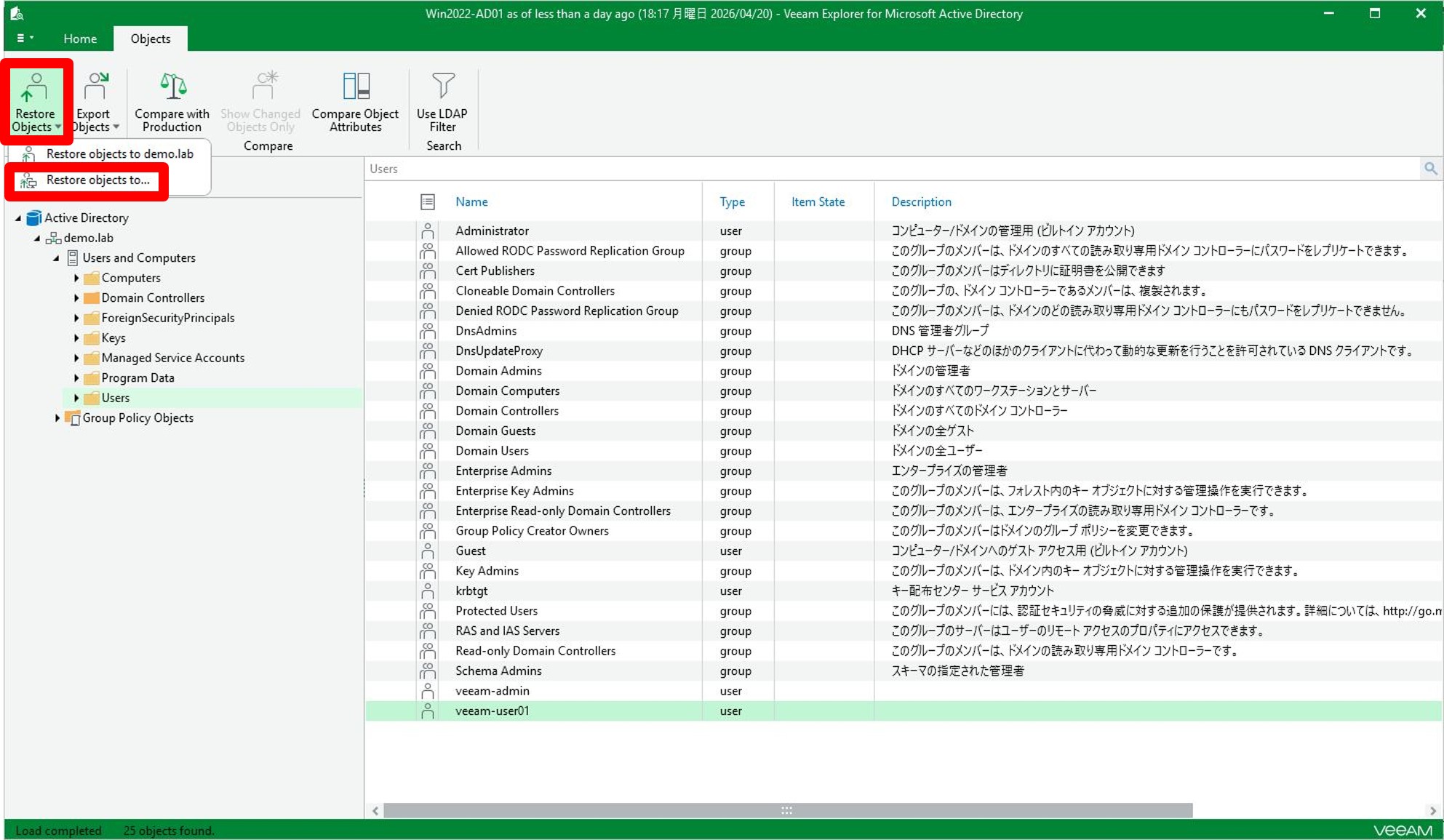Select the Key Admins group row
Screen dimensions: 1444x840
click(904, 571)
